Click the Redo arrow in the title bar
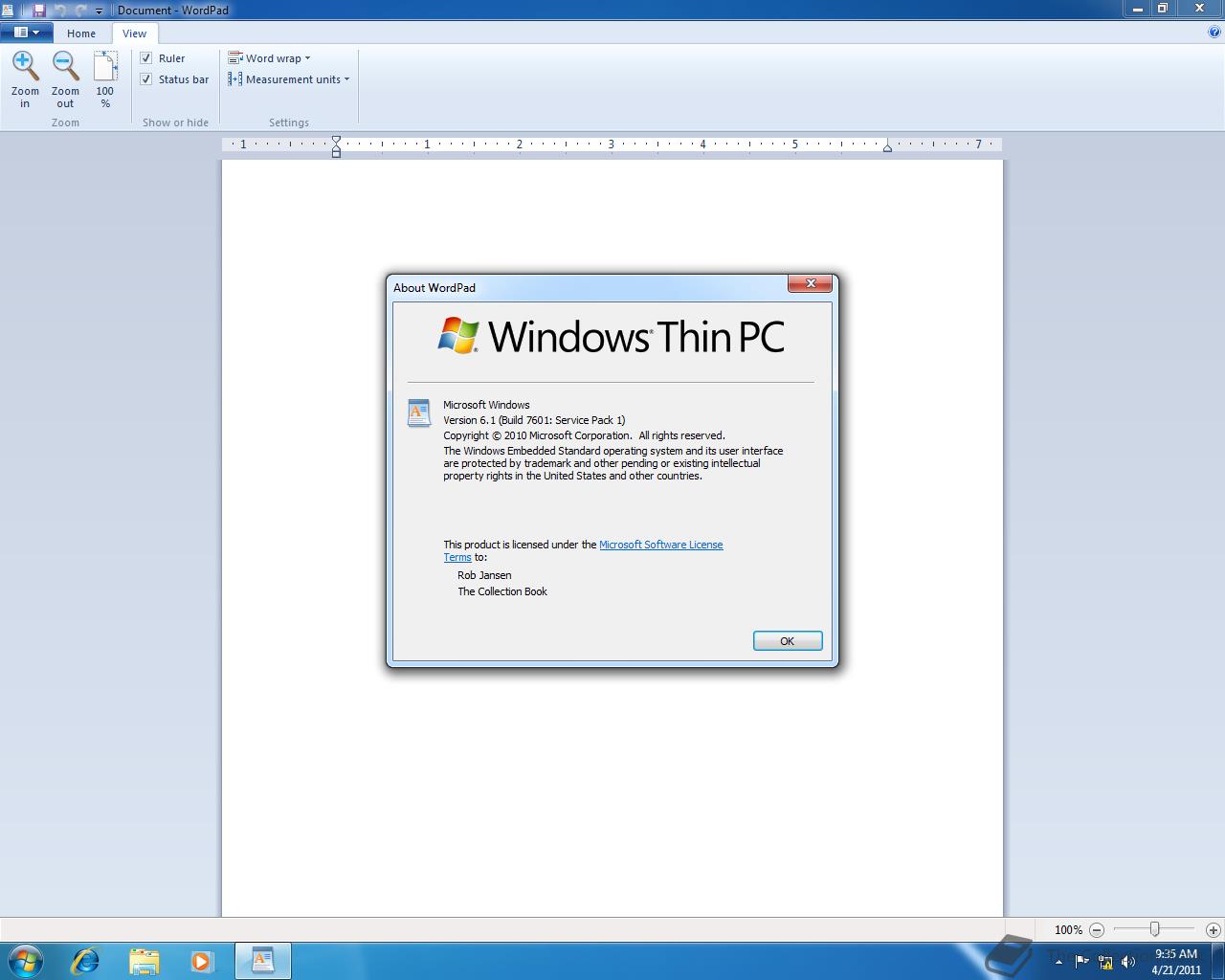1225x980 pixels. tap(80, 10)
